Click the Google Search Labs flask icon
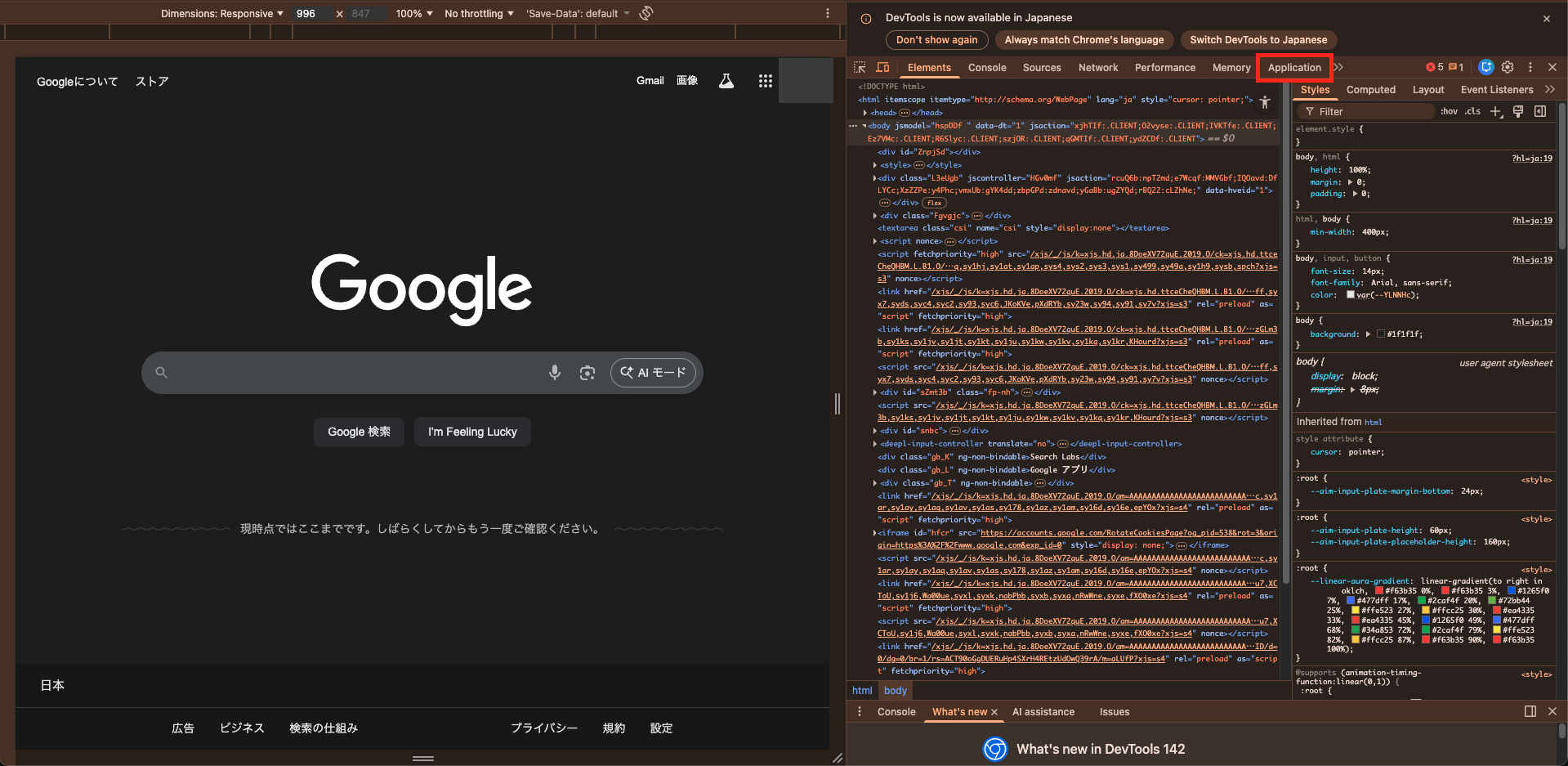1568x766 pixels. (726, 81)
